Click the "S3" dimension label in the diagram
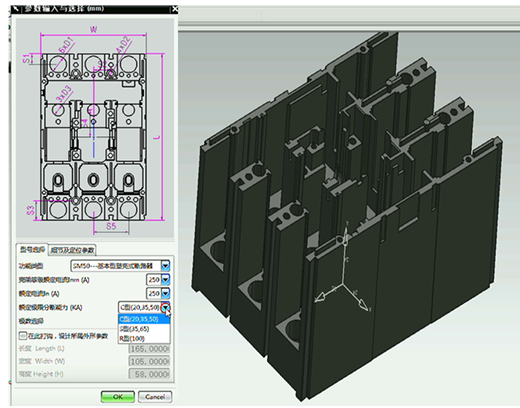 pos(30,210)
